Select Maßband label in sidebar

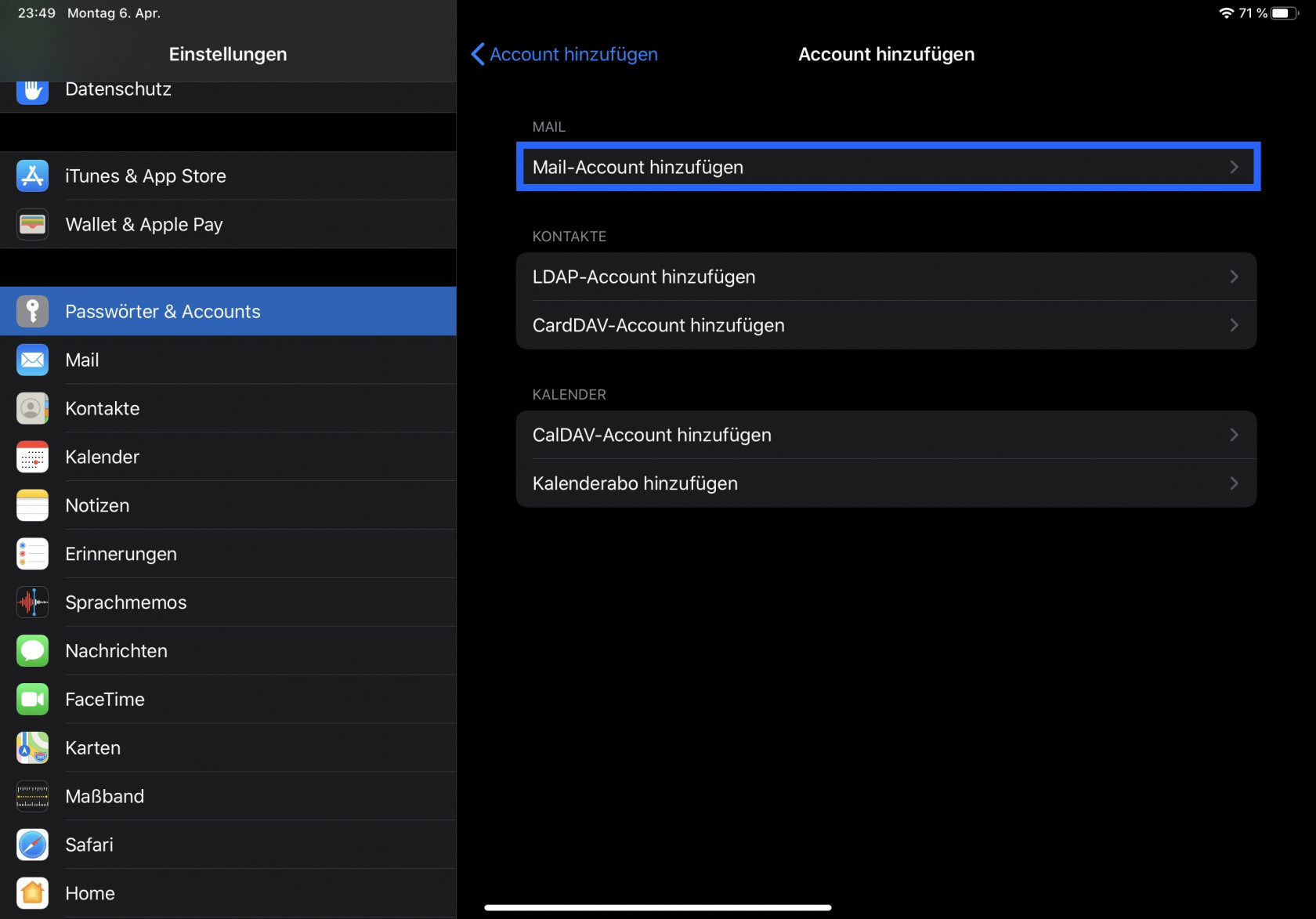[x=105, y=797]
